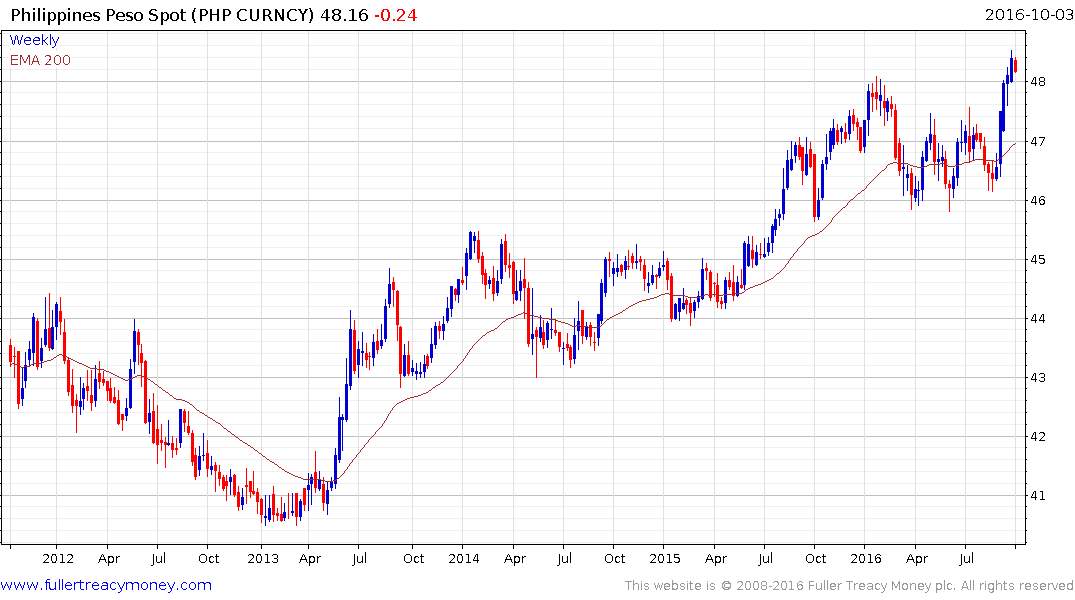Click the -0.24 change value
Image resolution: width=1075 pixels, height=600 pixels.
pos(396,14)
